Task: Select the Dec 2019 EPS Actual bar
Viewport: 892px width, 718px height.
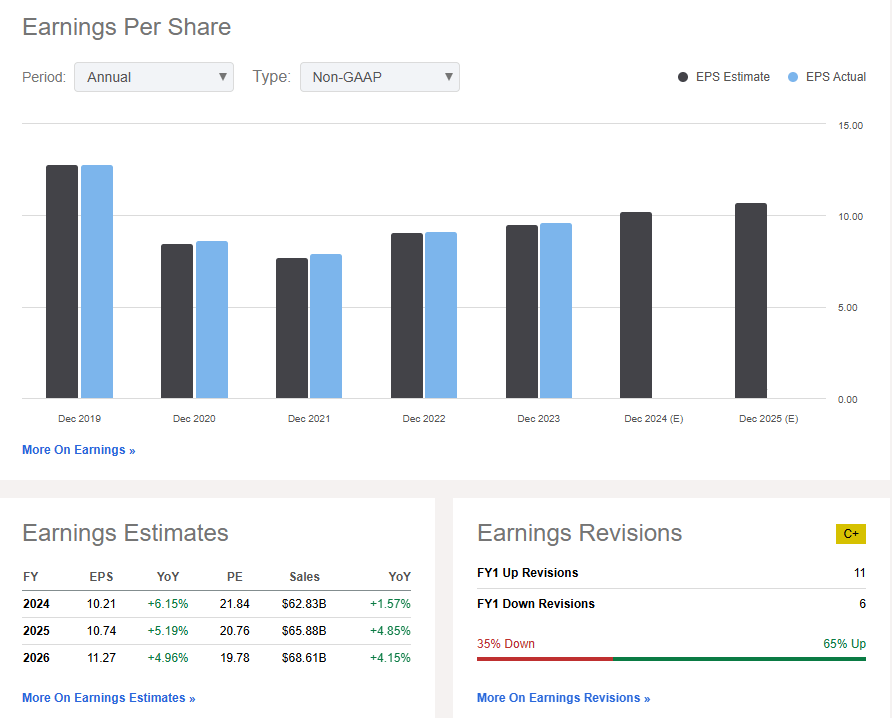Action: pyautogui.click(x=97, y=280)
